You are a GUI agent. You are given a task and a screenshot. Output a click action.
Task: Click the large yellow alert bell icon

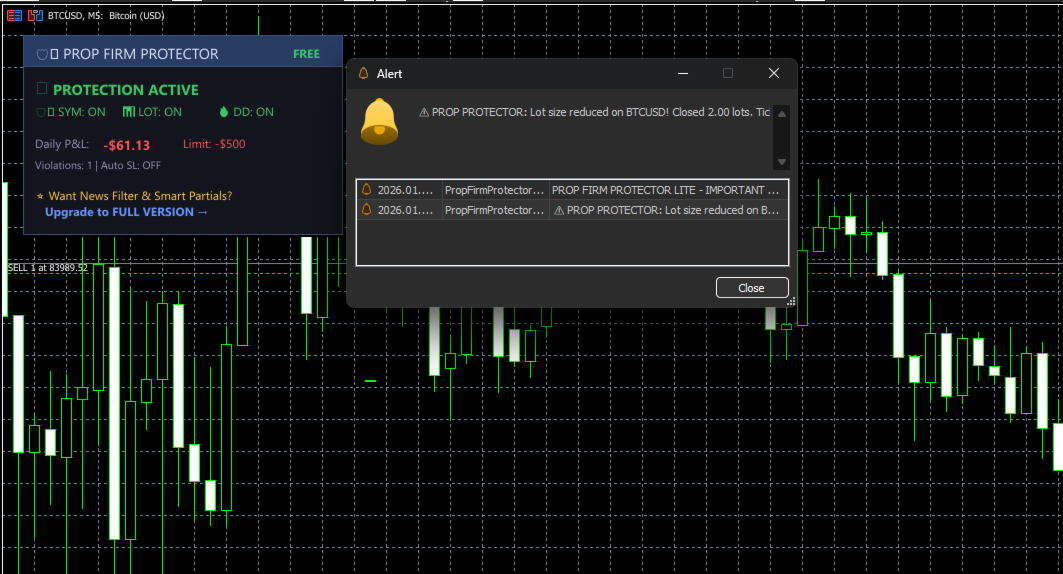point(379,122)
